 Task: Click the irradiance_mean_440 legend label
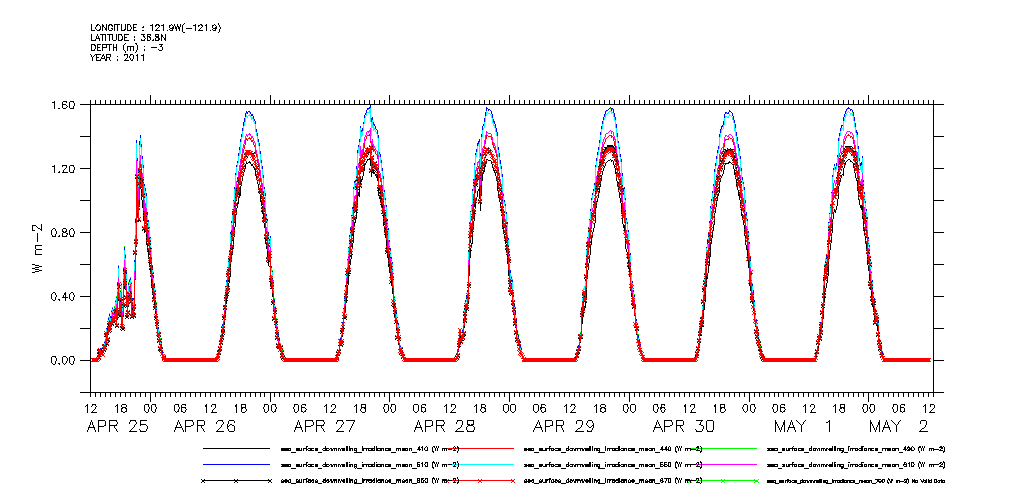[613, 448]
